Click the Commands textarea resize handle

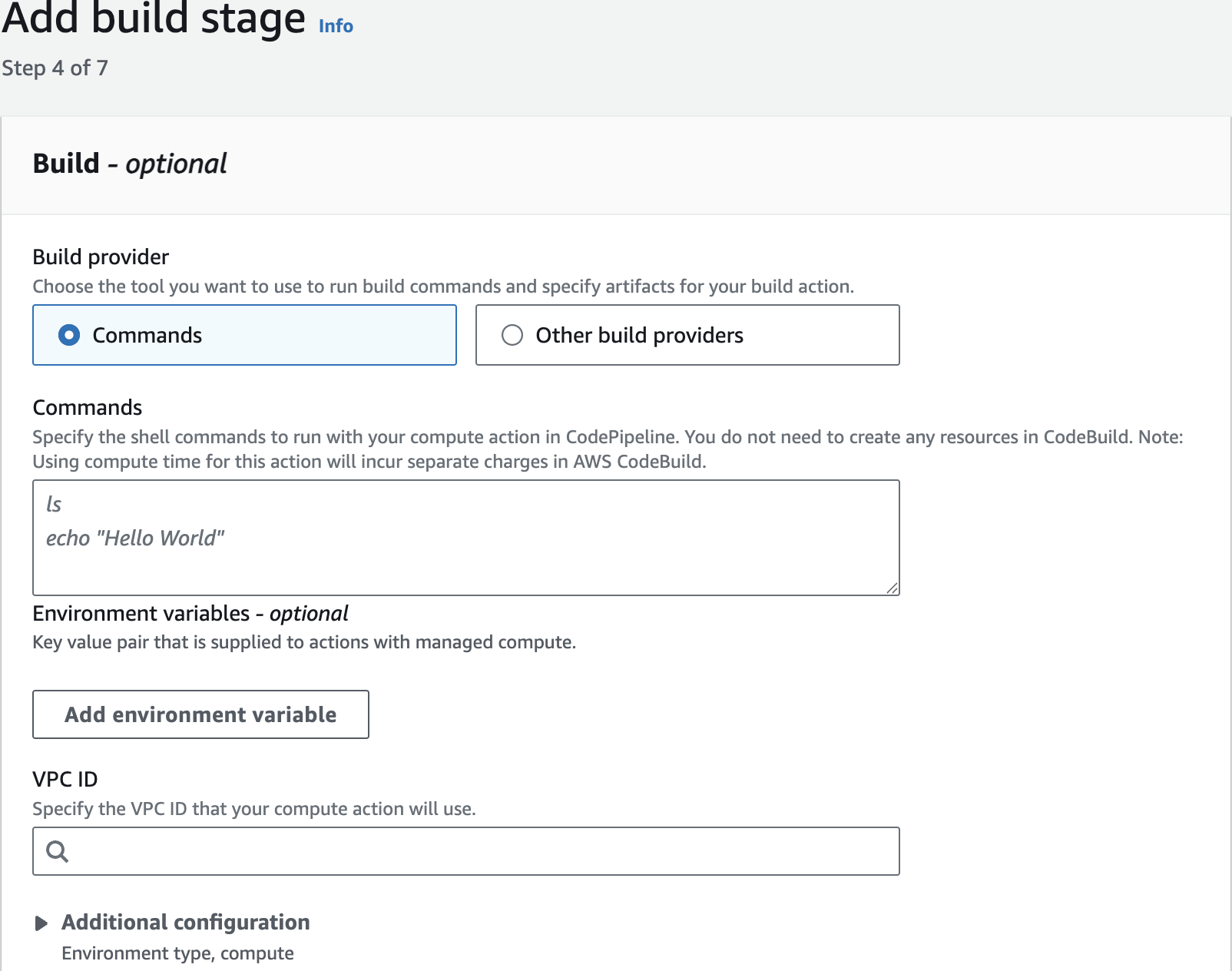click(892, 588)
